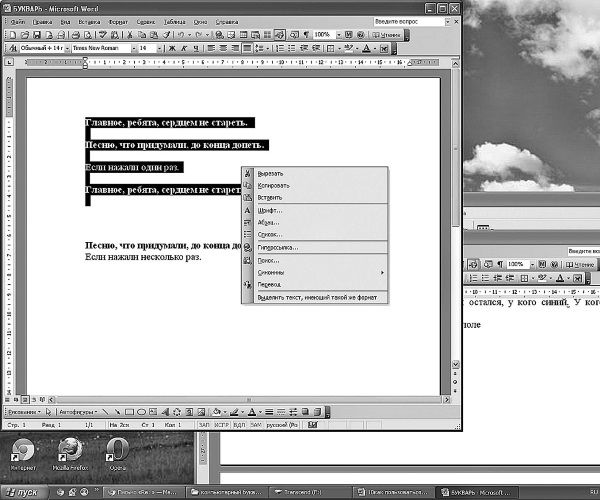Toggle ИСПР track changes in status bar
The width and height of the screenshot is (600, 500).
pyautogui.click(x=221, y=424)
